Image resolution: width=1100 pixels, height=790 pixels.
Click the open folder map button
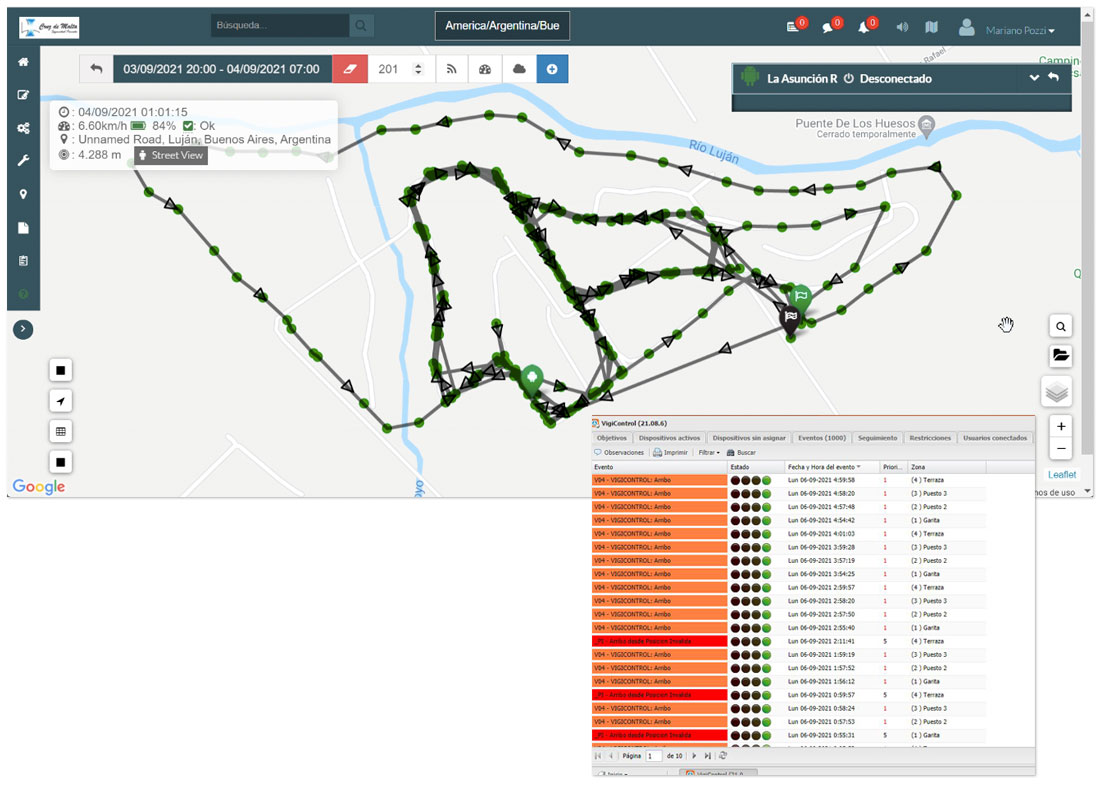click(x=1061, y=355)
